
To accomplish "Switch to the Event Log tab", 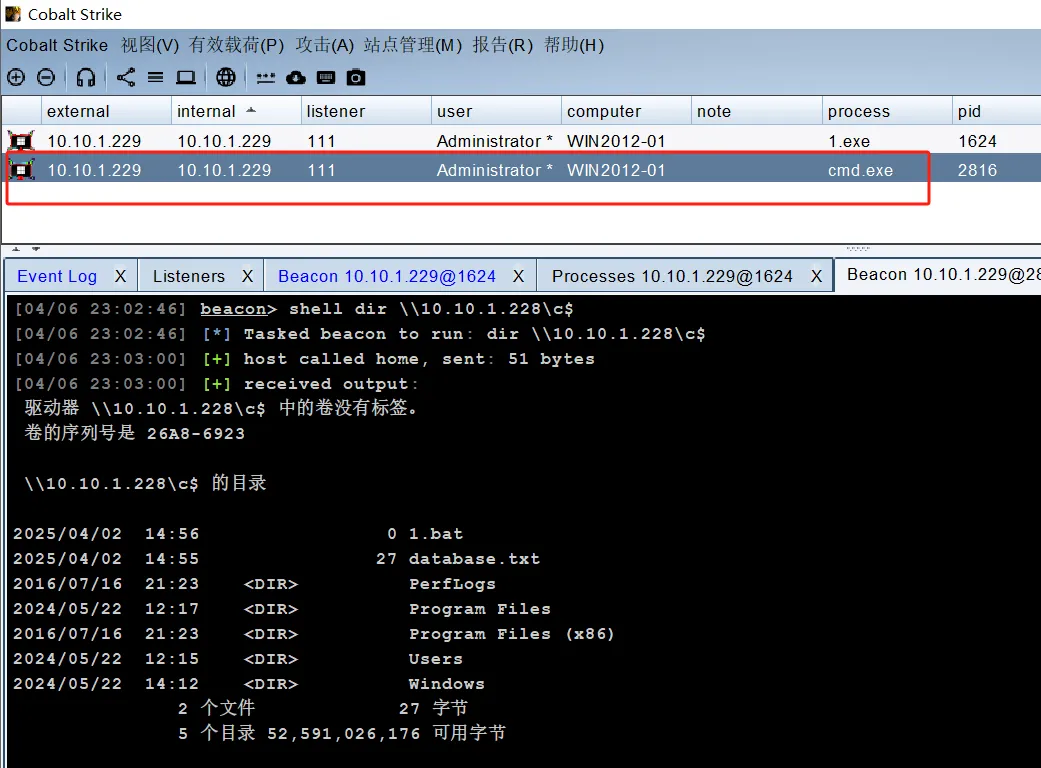I will click(57, 276).
